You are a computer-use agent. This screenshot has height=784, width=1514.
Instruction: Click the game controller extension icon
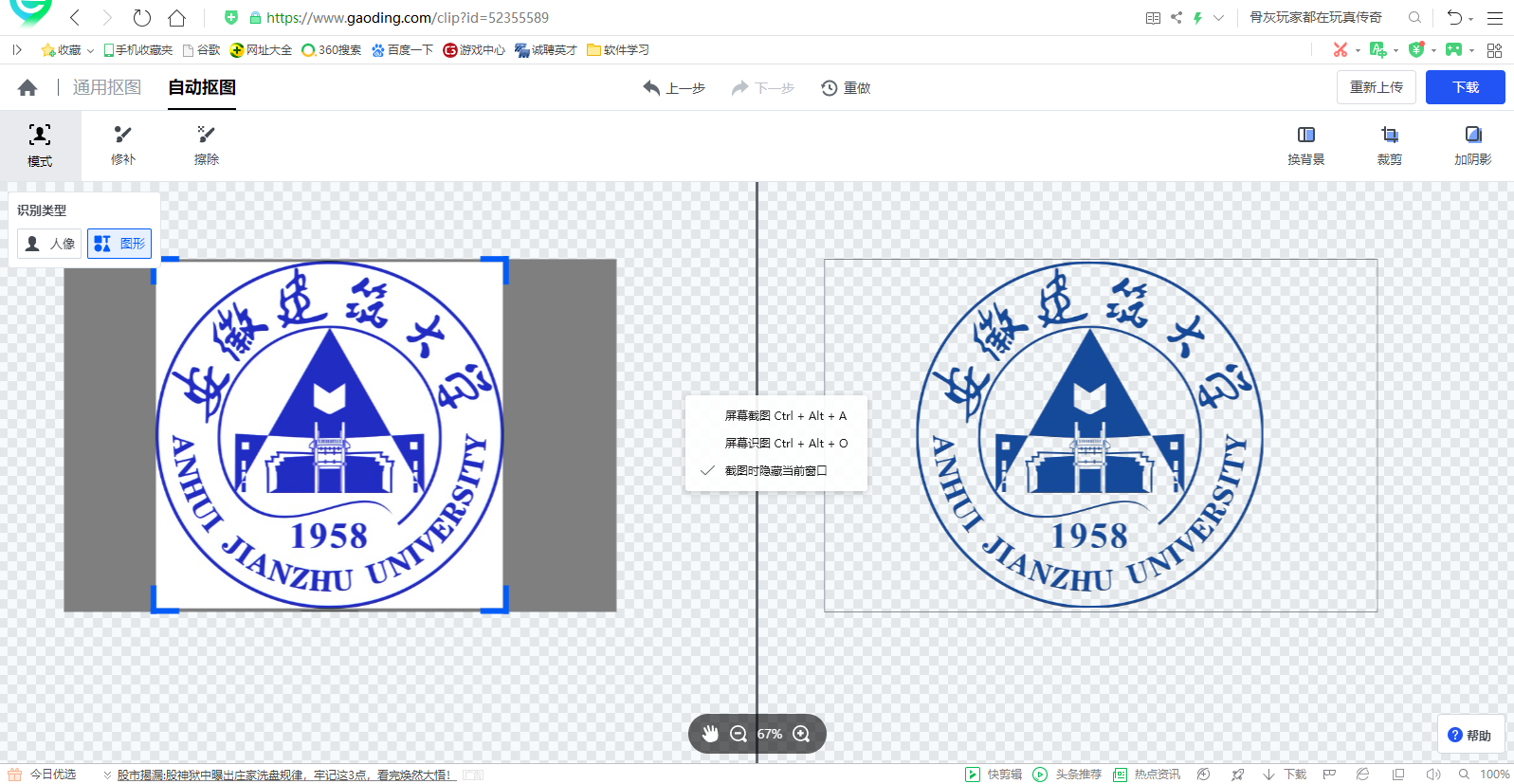[1453, 49]
